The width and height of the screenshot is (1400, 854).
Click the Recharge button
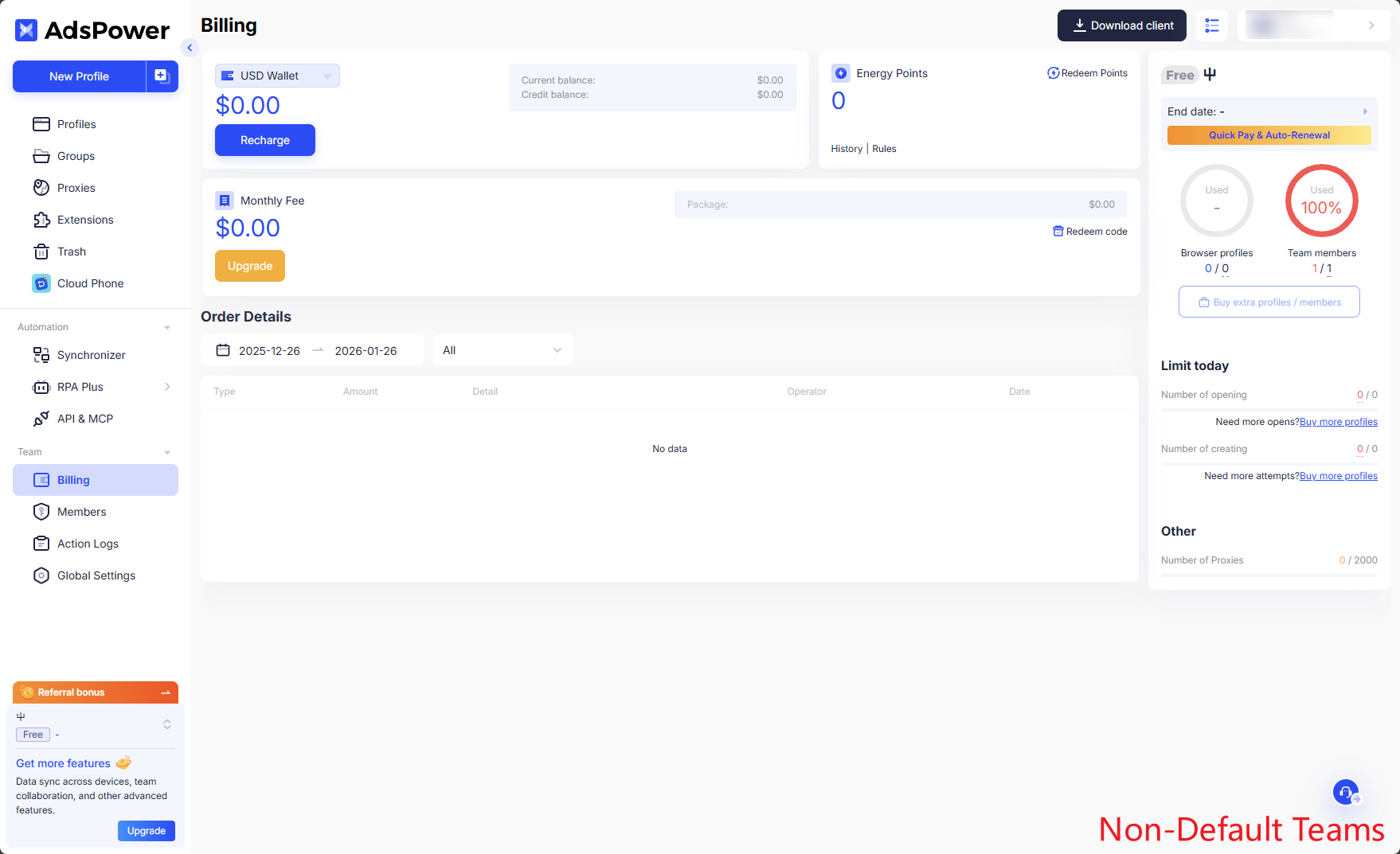tap(264, 139)
